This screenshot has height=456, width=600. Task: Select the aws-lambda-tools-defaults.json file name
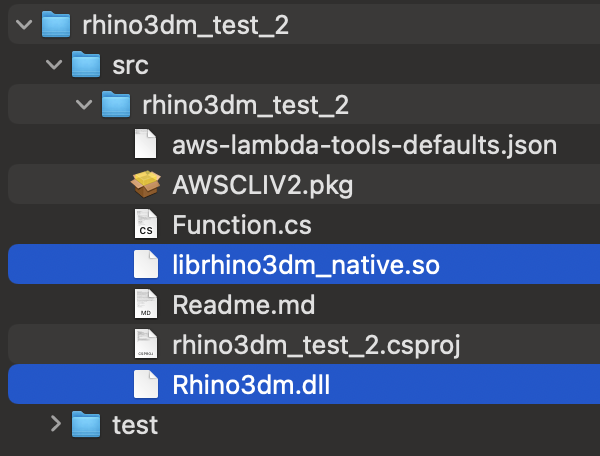364,146
